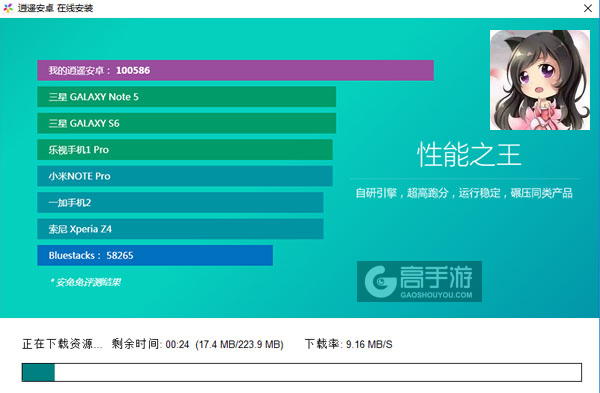The height and width of the screenshot is (393, 600).
Task: Select the 一加手机2 bar
Action: tap(180, 202)
